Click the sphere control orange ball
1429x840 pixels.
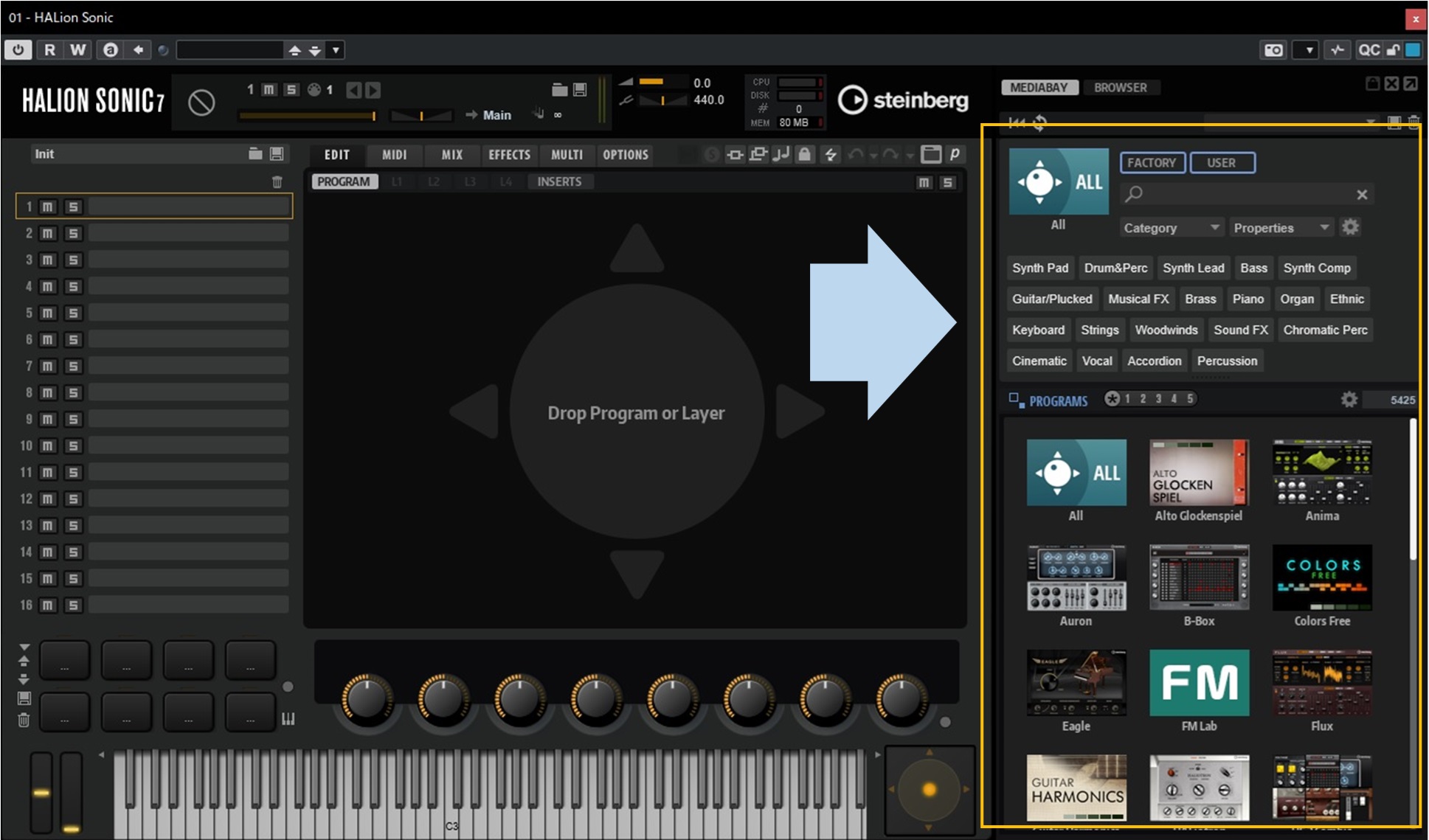click(930, 790)
